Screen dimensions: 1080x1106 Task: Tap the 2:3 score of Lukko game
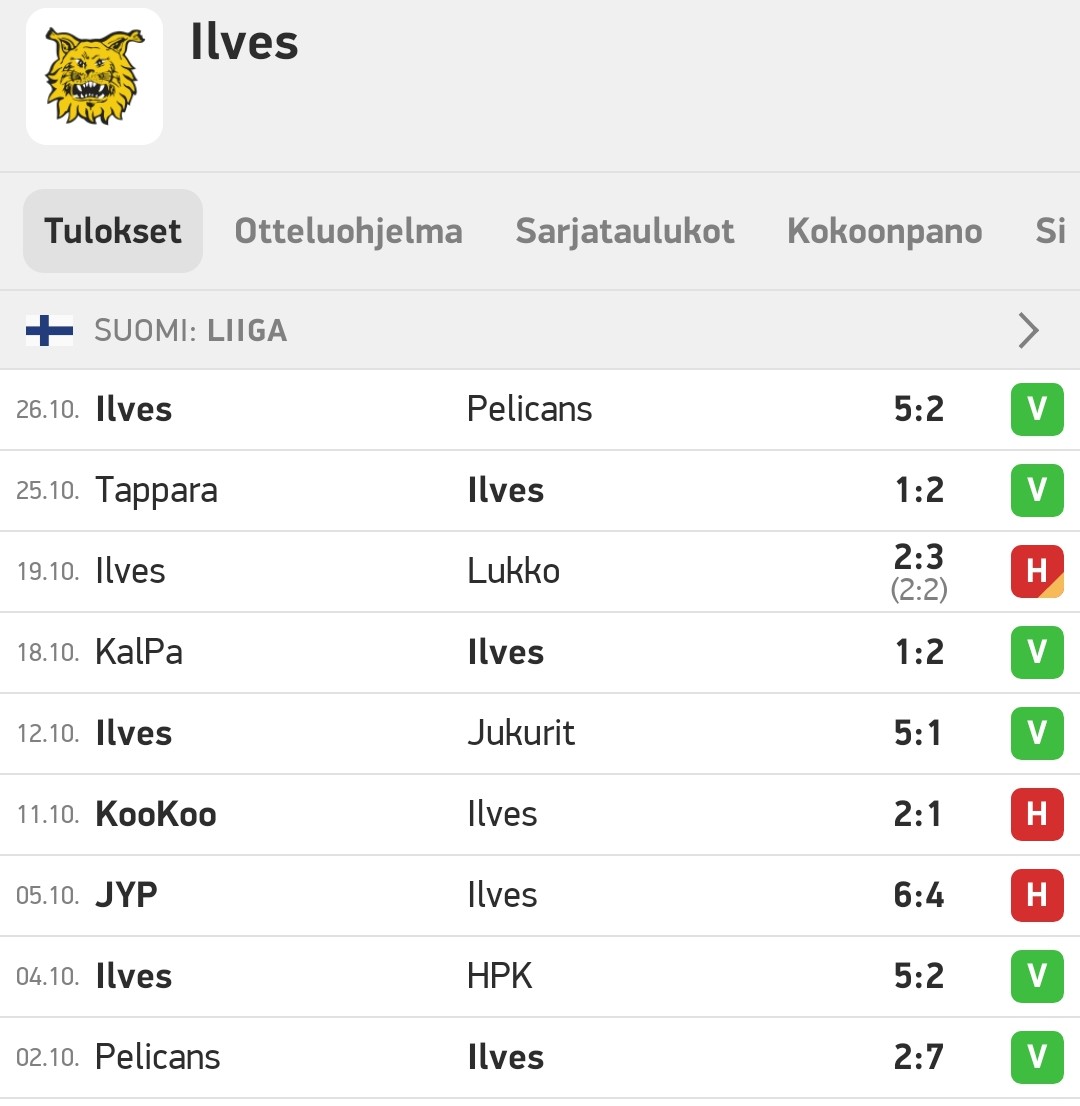tap(918, 557)
